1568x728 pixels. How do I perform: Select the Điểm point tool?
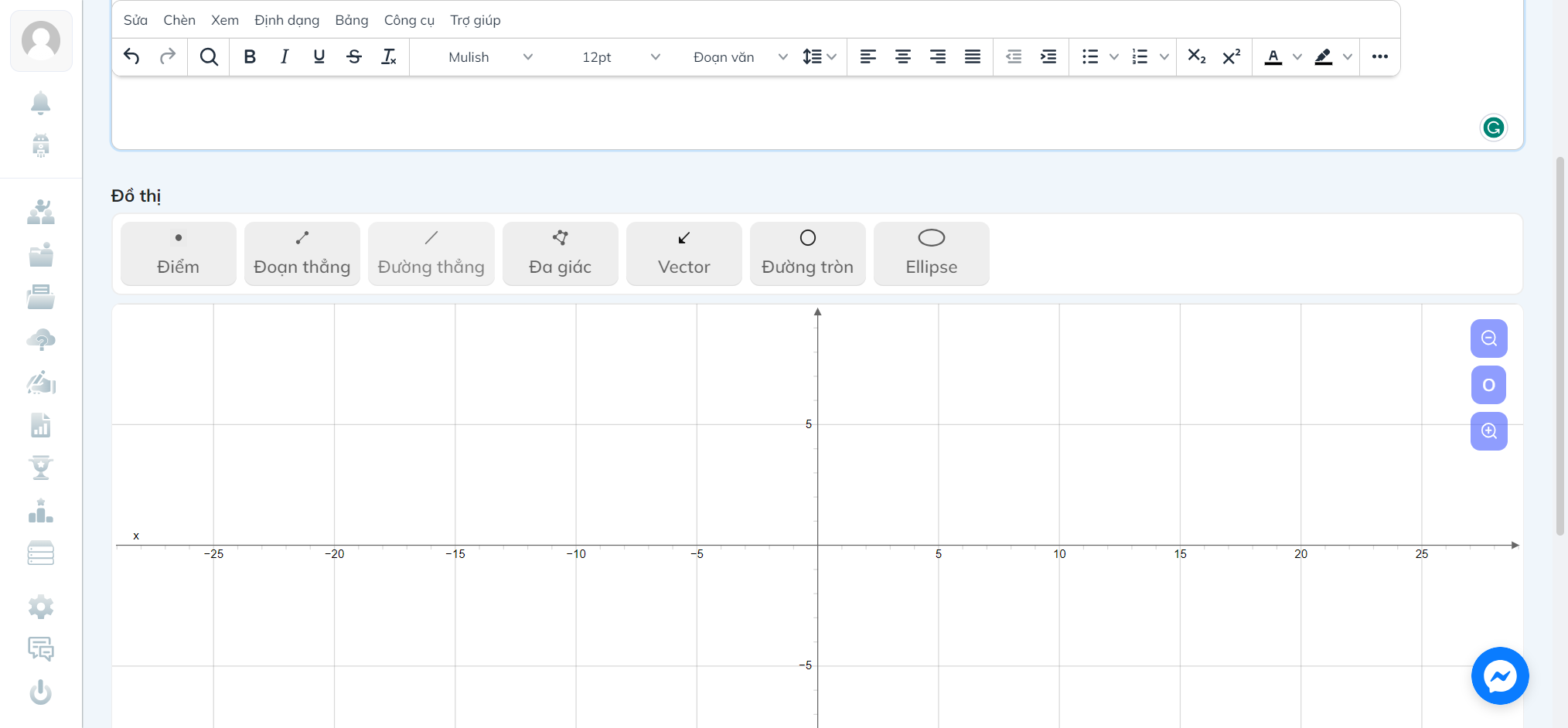pos(179,253)
